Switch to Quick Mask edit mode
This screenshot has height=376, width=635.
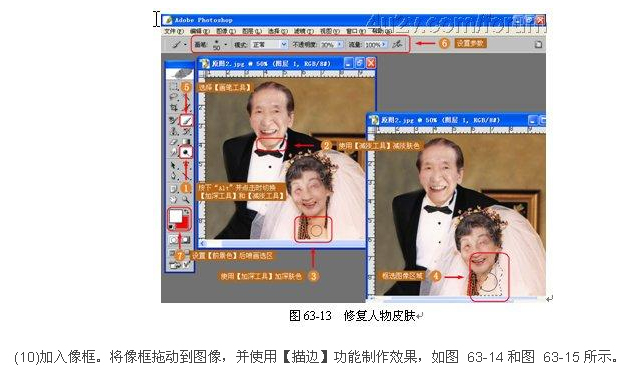185,239
